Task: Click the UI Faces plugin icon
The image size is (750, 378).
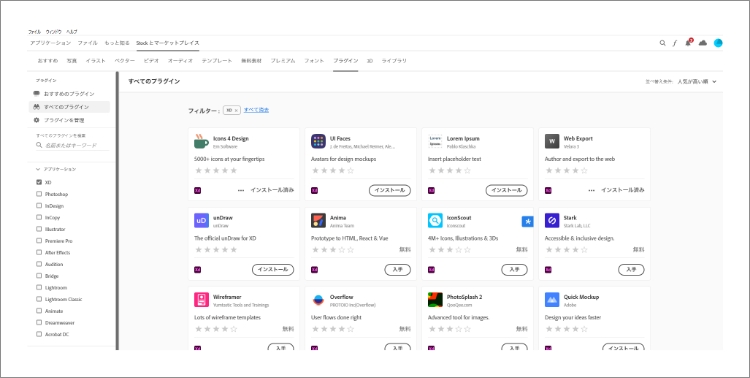Action: [x=318, y=141]
